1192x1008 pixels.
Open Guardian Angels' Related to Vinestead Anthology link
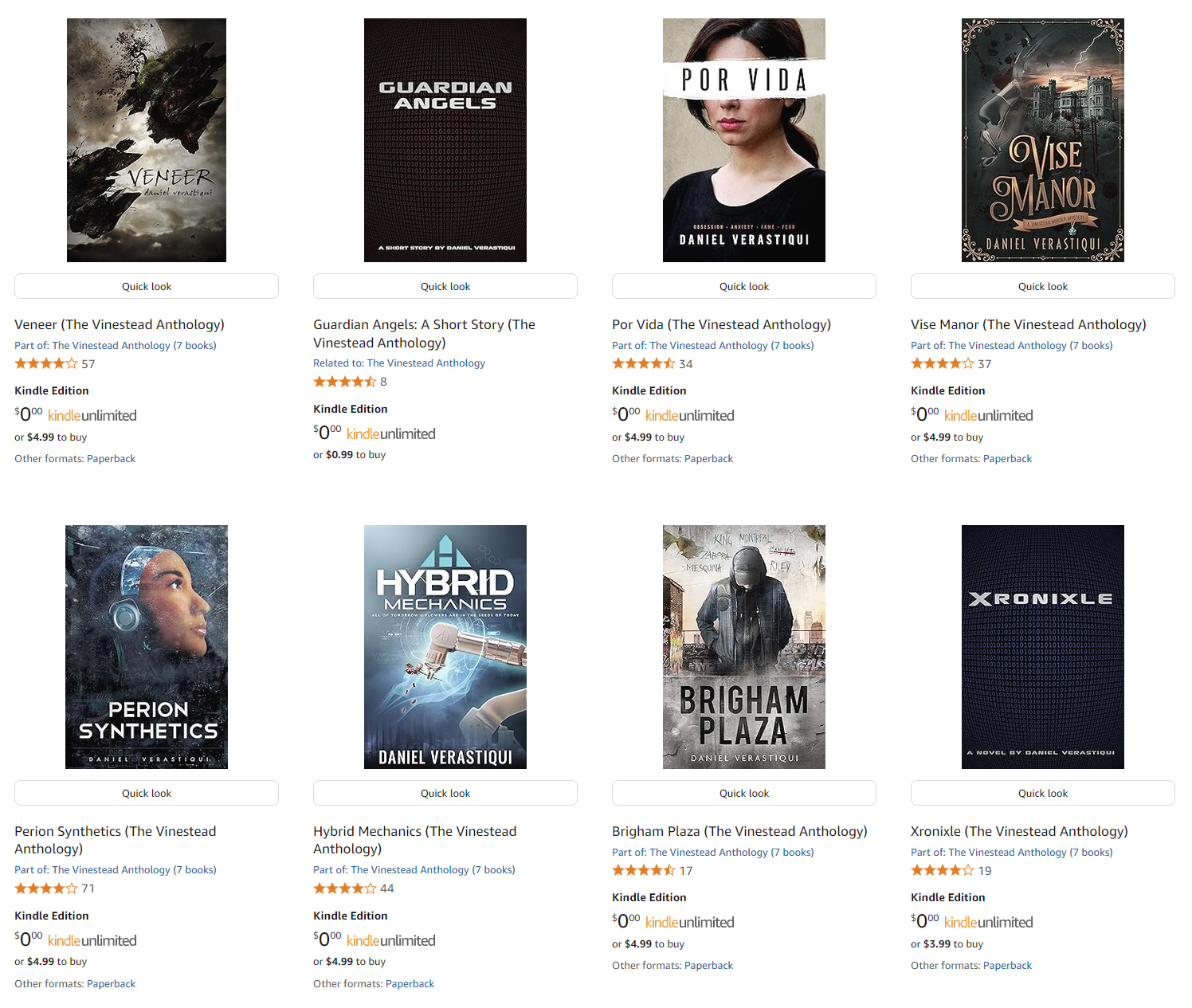425,363
